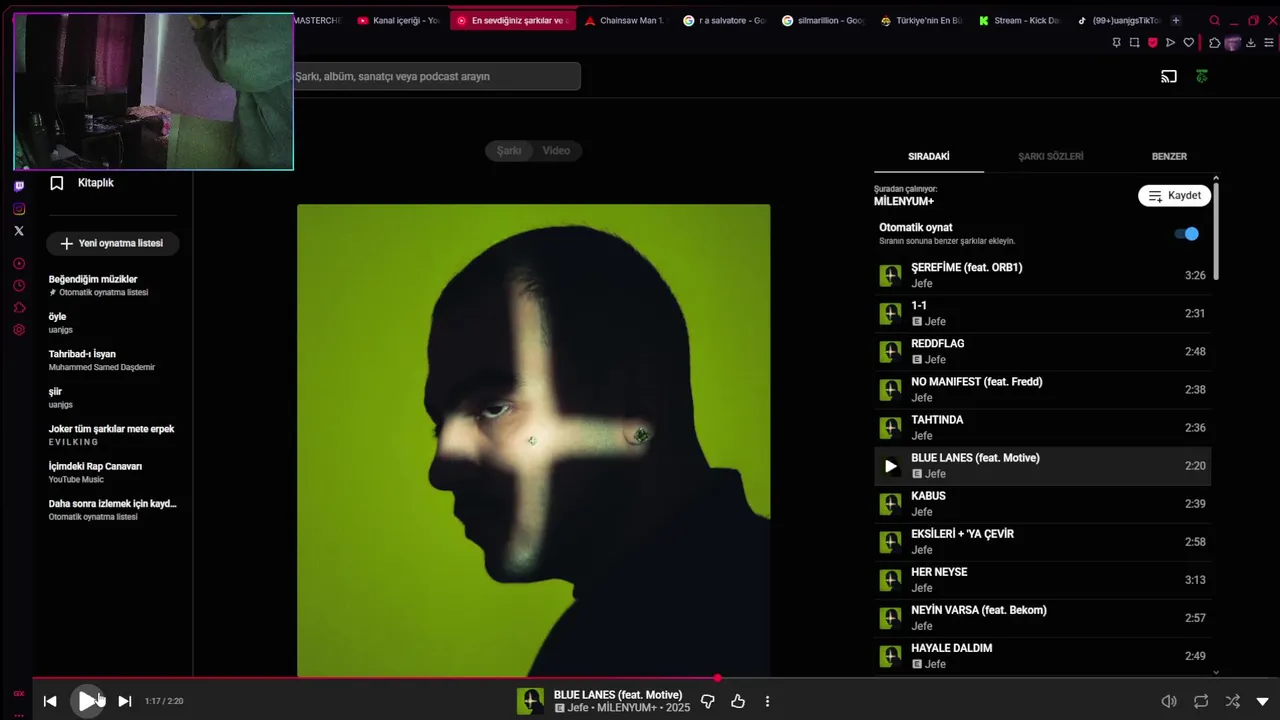The width and height of the screenshot is (1280, 720).
Task: Open settings gear in browser sidebar
Action: pos(19,330)
